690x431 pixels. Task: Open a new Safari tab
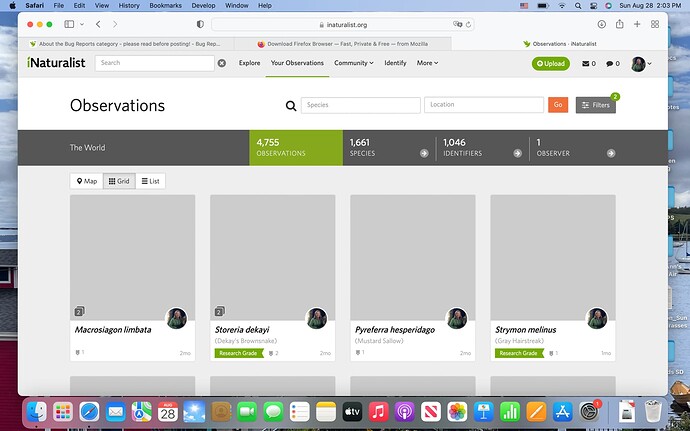click(x=637, y=25)
